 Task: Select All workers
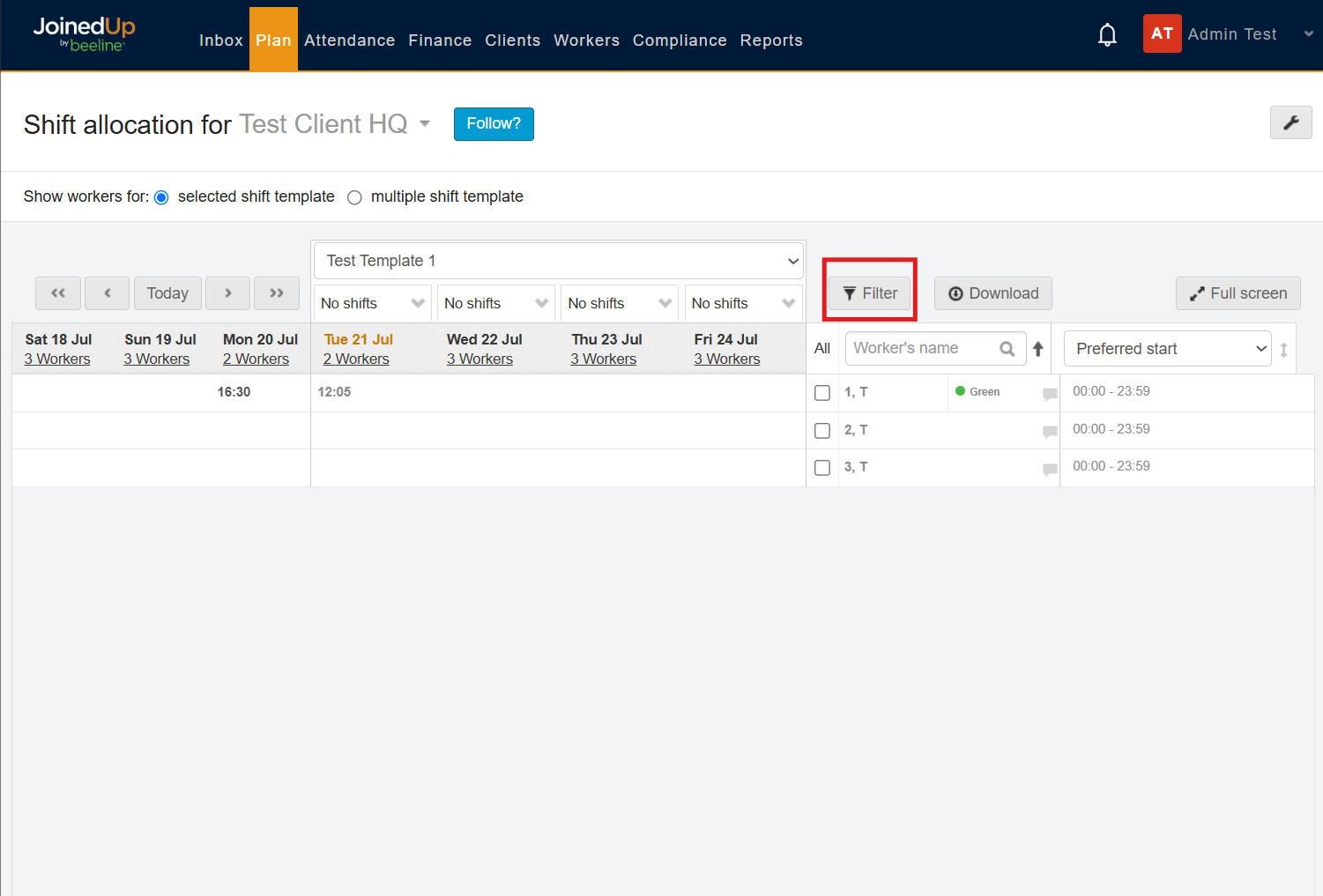point(822,349)
